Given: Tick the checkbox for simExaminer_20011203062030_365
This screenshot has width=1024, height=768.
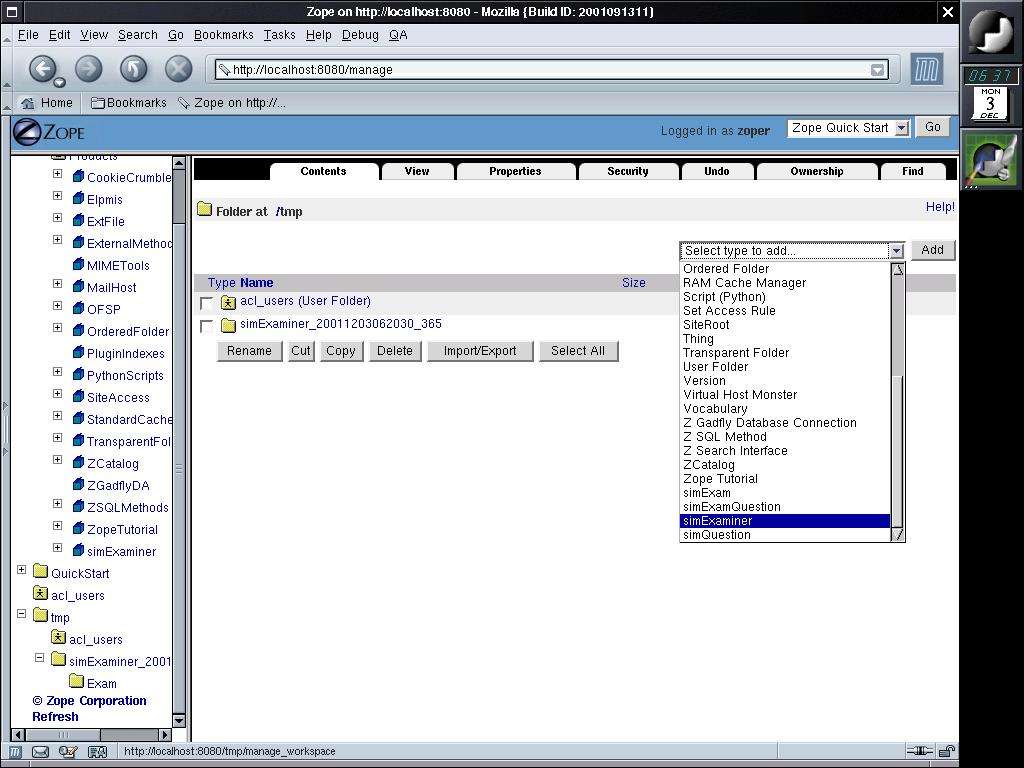Looking at the screenshot, I should click(x=206, y=326).
